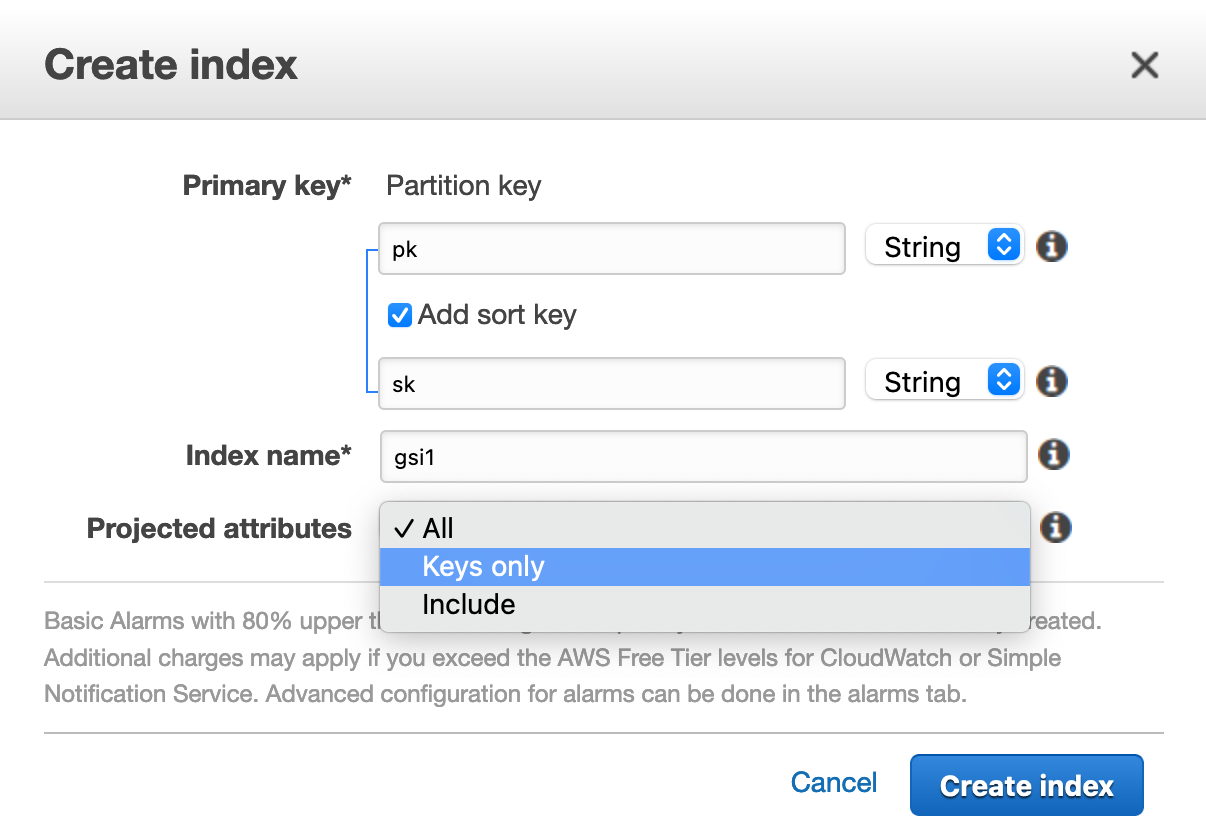Viewport: 1206px width, 838px height.
Task: Click blue stepper arrows on sort key type
Action: (x=1003, y=380)
